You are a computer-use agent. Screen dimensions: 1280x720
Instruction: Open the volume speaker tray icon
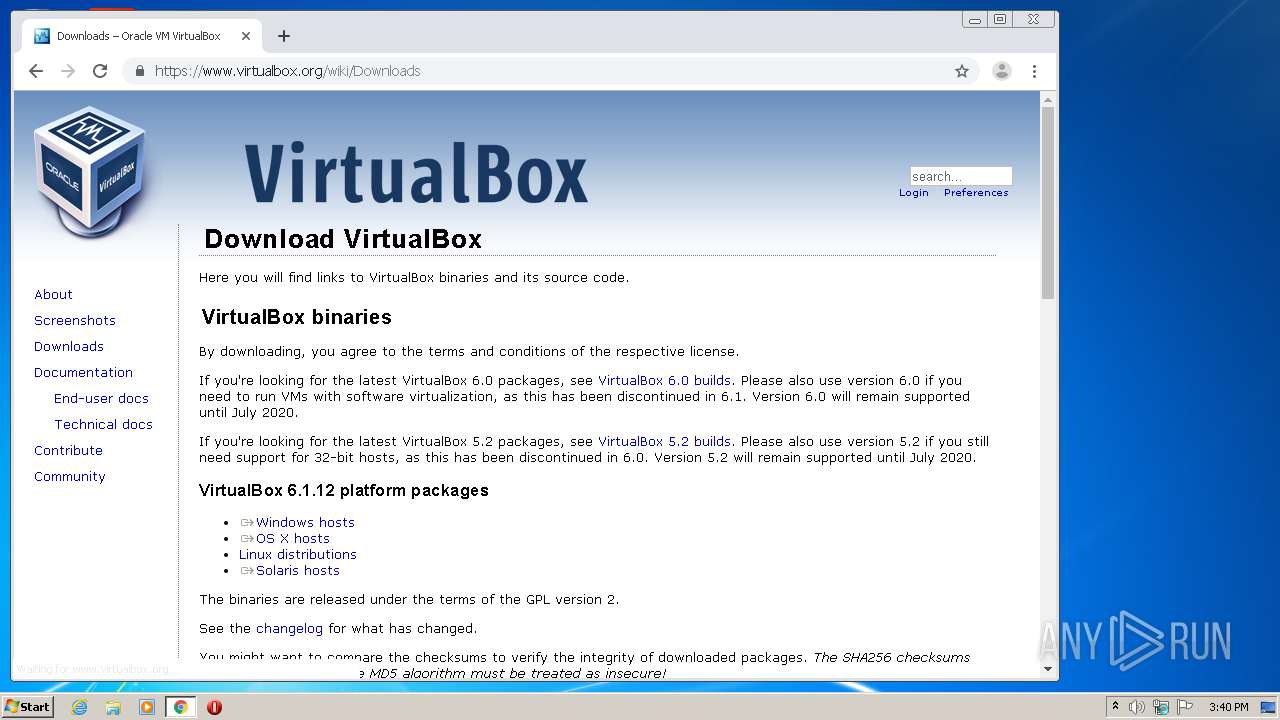point(1137,707)
